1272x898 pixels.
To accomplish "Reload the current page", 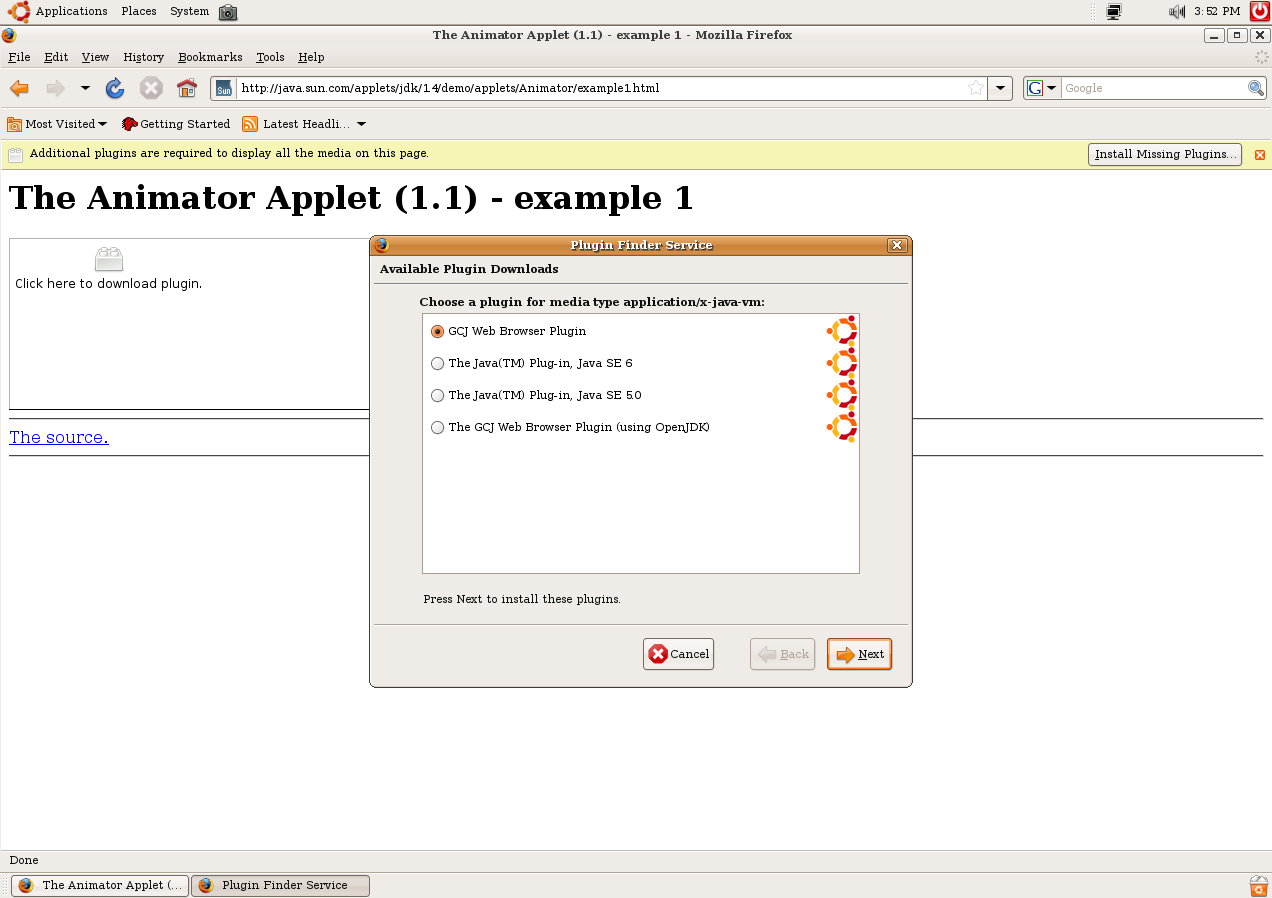I will click(x=115, y=88).
